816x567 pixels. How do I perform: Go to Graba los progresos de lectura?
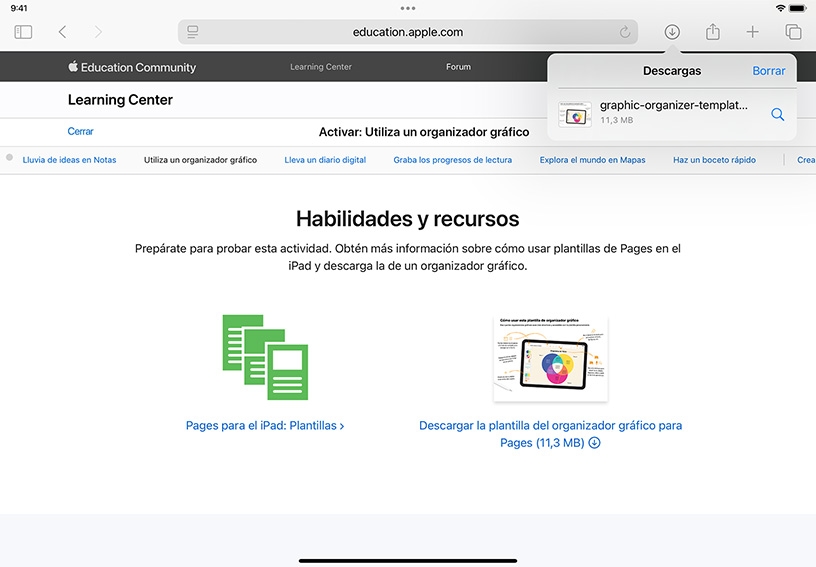pos(453,160)
